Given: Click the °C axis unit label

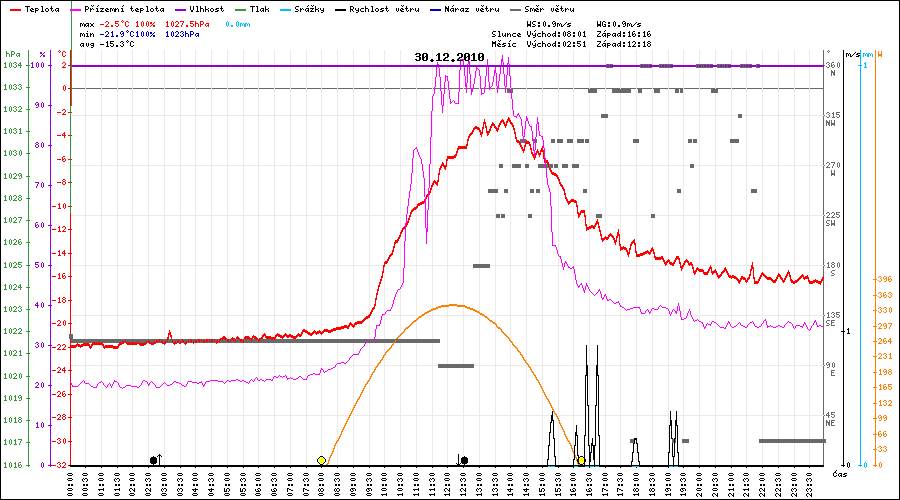Looking at the screenshot, I should [x=62, y=55].
